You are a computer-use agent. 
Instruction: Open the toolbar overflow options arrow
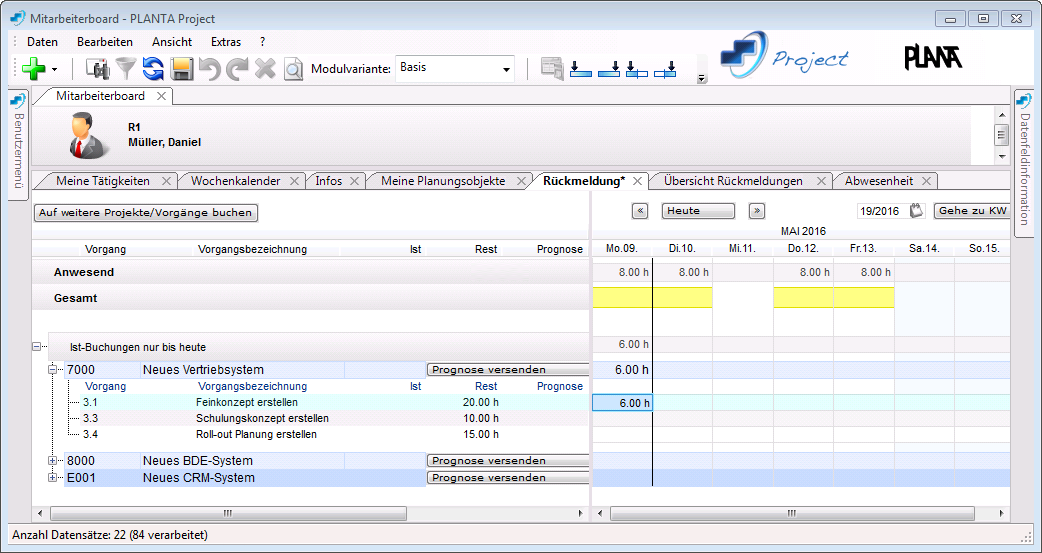[701, 79]
